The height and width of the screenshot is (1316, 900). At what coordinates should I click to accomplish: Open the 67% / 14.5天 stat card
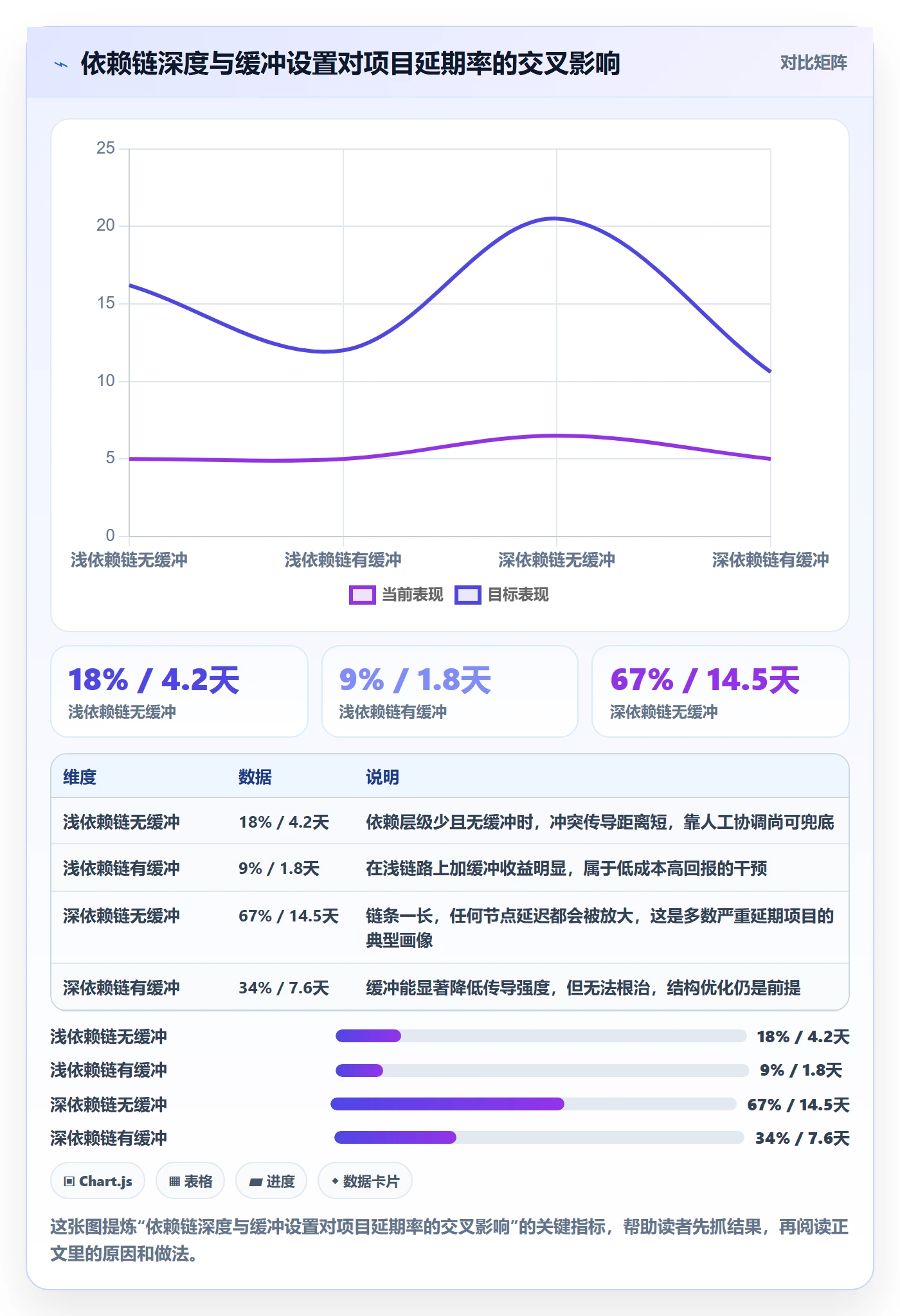point(721,691)
